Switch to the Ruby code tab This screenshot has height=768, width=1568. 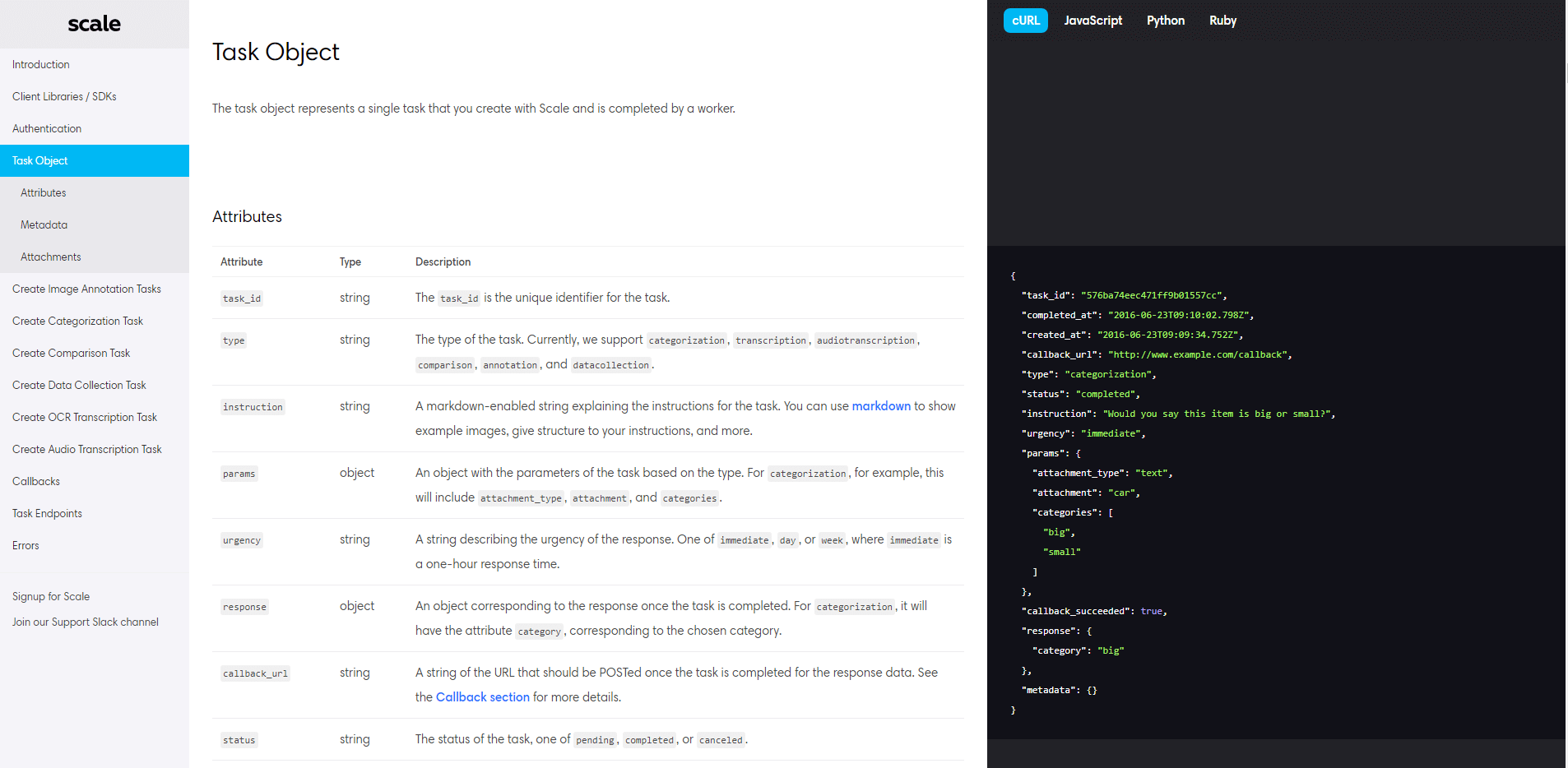(1222, 20)
